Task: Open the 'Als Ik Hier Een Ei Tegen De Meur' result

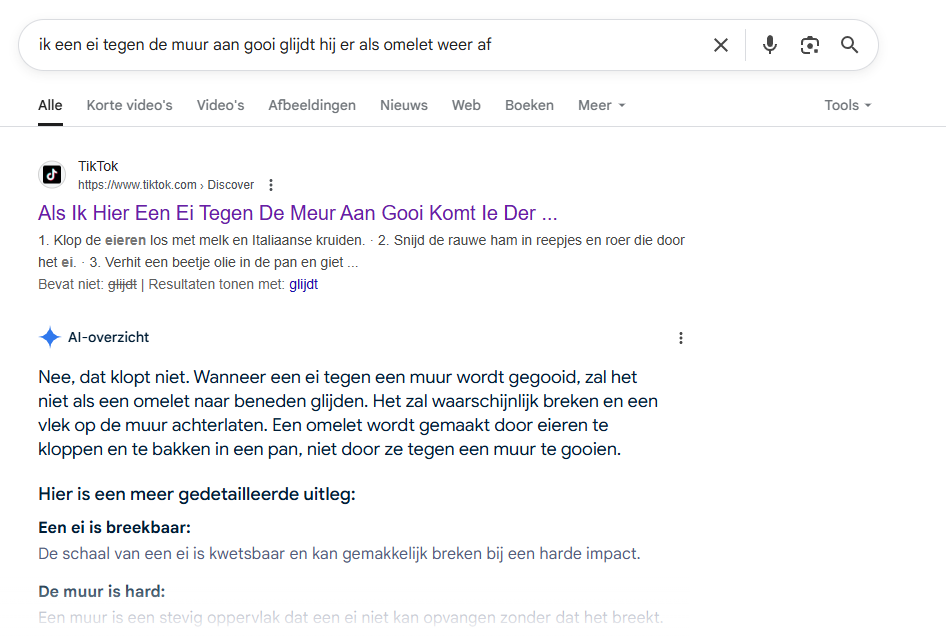Action: pos(297,213)
